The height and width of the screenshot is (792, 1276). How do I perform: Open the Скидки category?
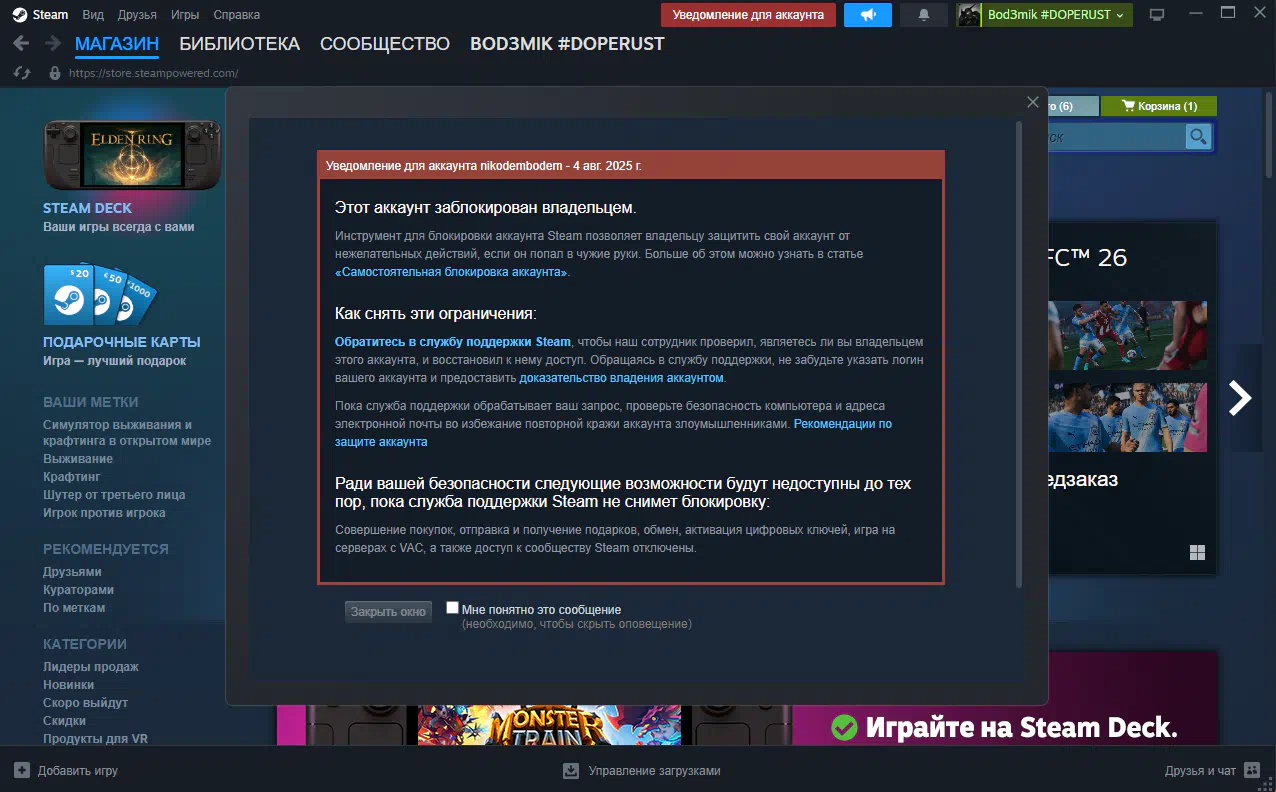tap(64, 721)
